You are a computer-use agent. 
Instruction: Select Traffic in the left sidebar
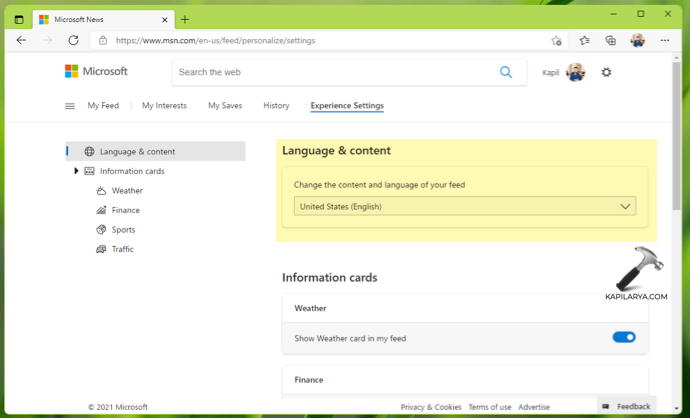tap(122, 249)
